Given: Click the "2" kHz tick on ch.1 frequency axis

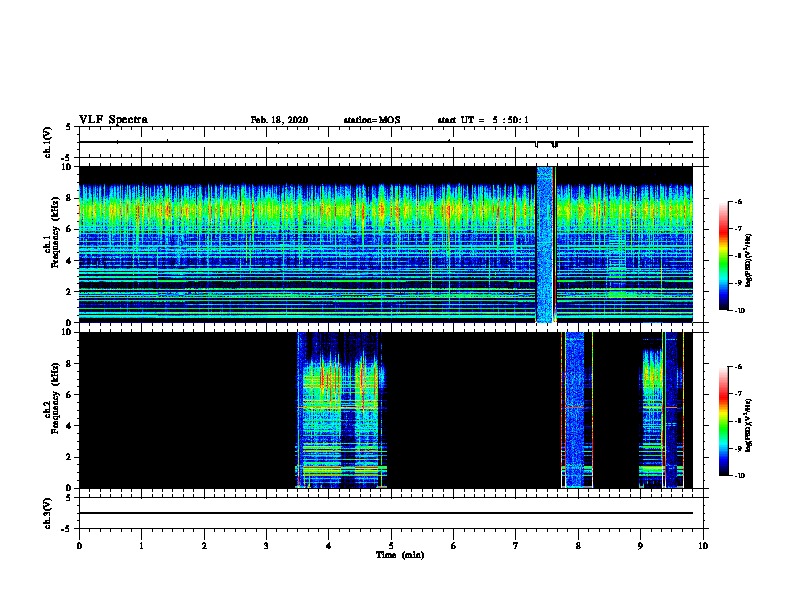Looking at the screenshot, I should tap(70, 291).
